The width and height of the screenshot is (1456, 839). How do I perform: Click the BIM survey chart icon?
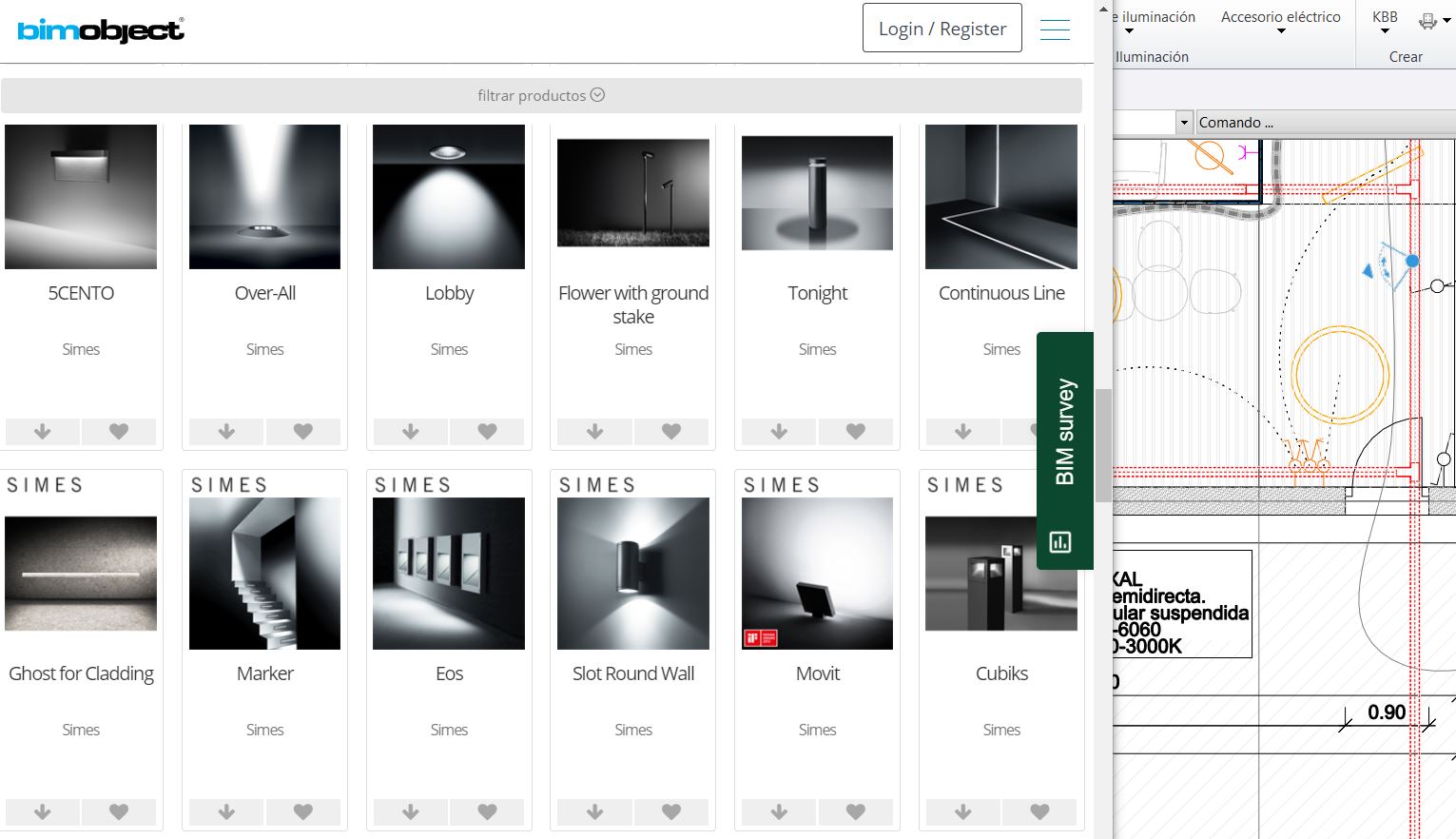pyautogui.click(x=1059, y=542)
